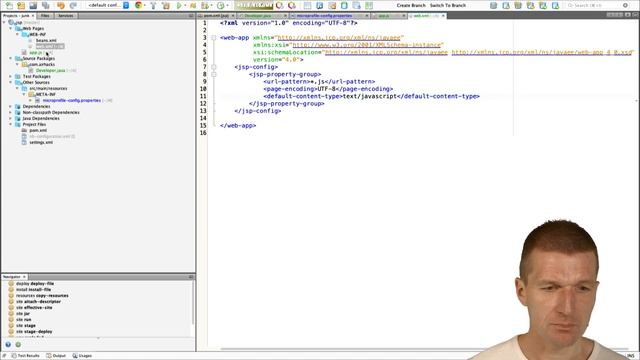Collapse the Other Sources node
Image resolution: width=640 pixels, height=360 pixels.
[x=11, y=82]
